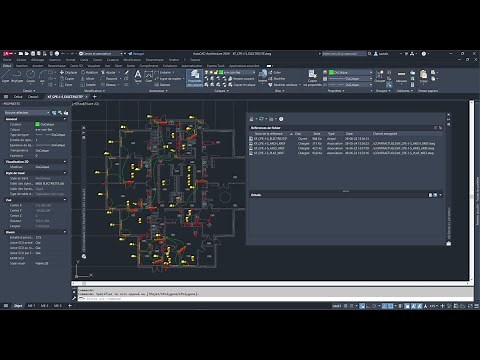Click the new drawing tab plus button
480x360 pixels.
point(95,97)
